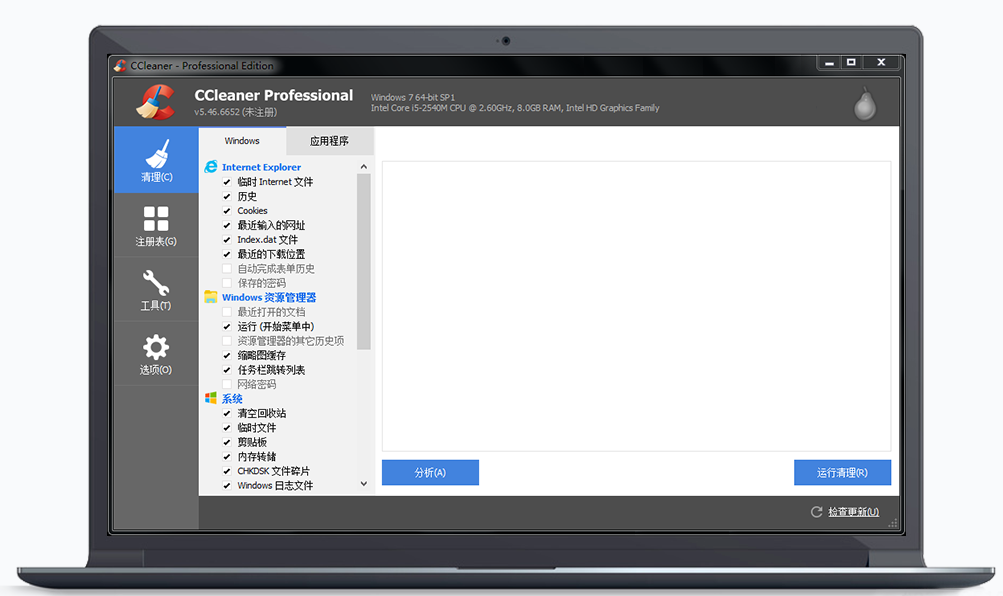Click the Windows 资源管理器 folder icon

(x=210, y=297)
